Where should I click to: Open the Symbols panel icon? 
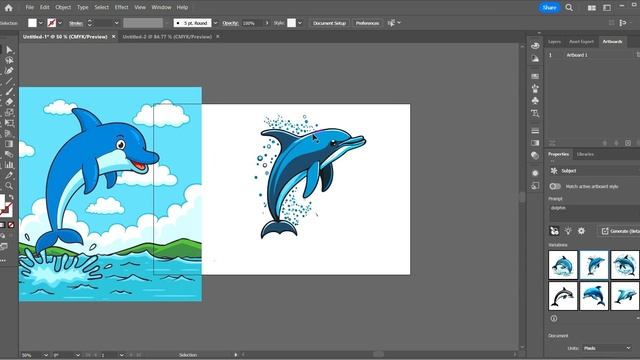tap(535, 100)
